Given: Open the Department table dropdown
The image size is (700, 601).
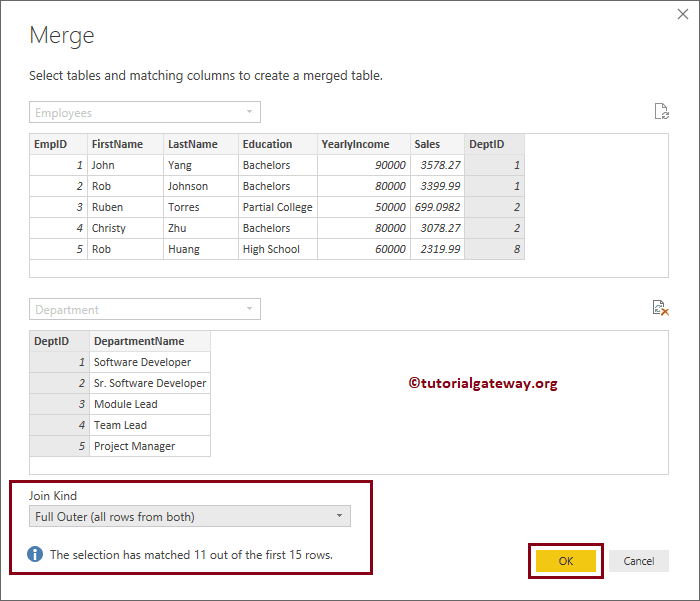Looking at the screenshot, I should (x=145, y=309).
